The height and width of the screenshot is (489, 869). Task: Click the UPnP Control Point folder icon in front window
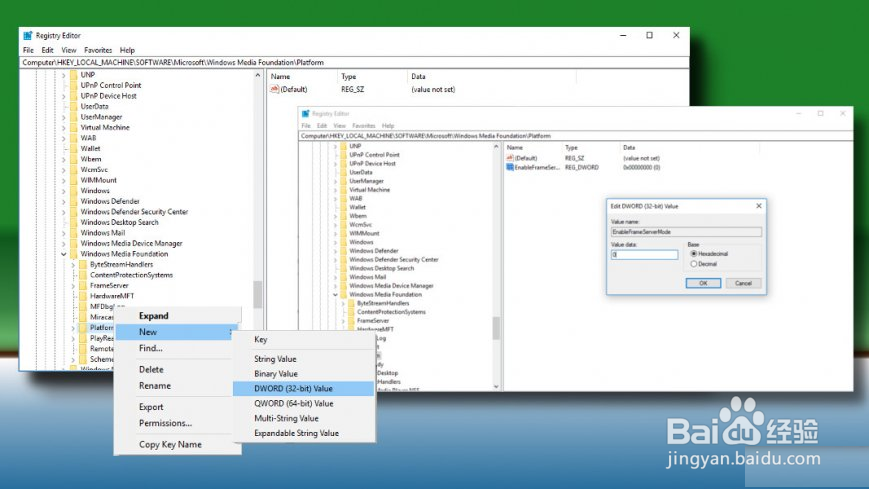(74, 85)
